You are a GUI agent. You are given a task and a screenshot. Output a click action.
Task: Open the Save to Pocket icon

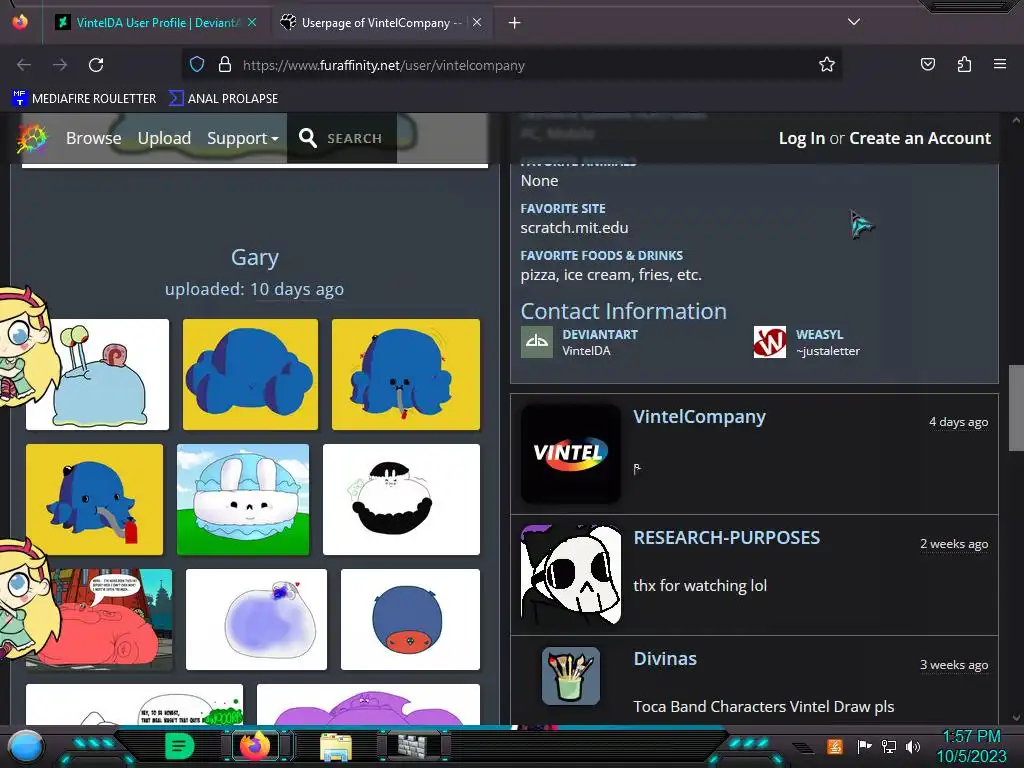927,65
